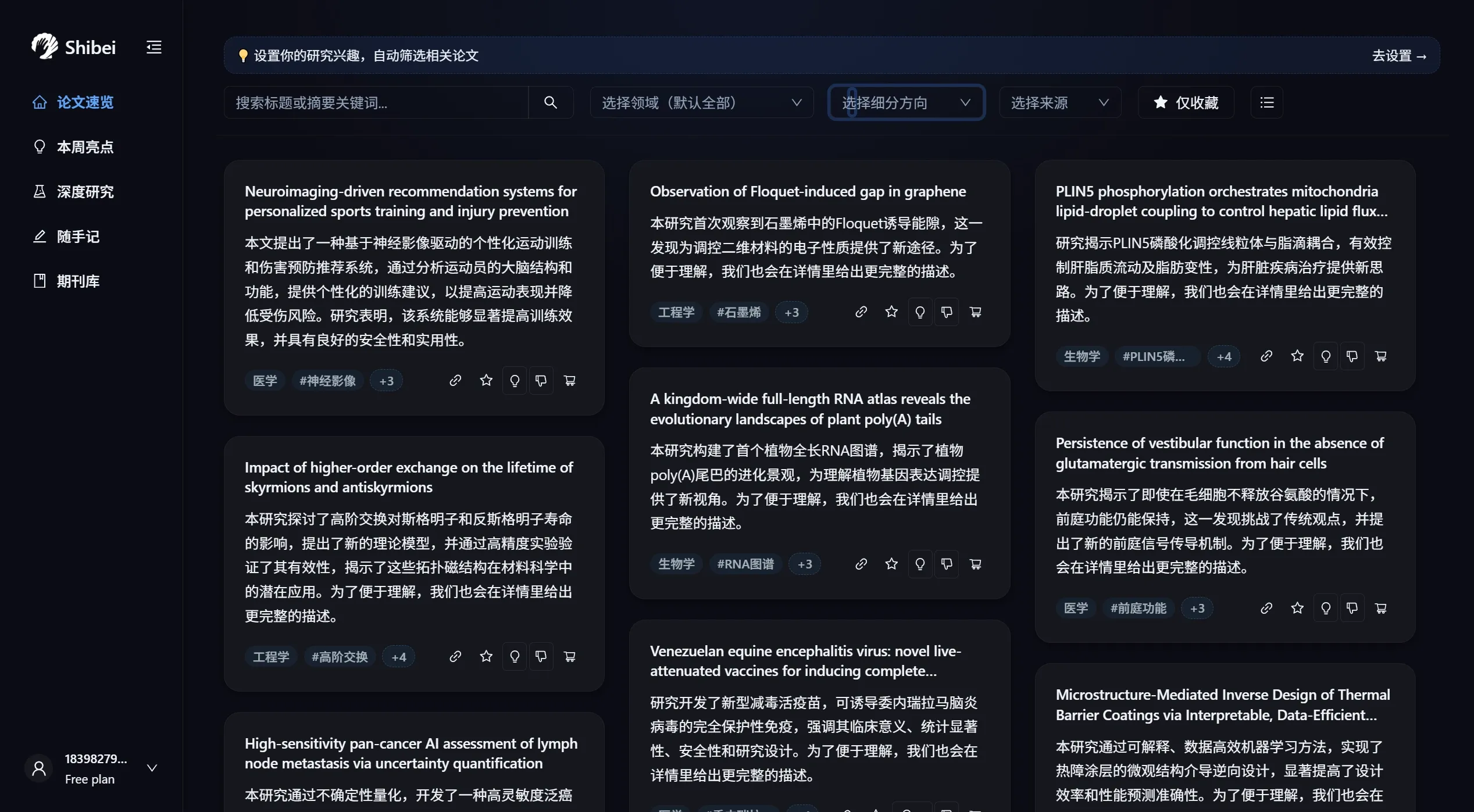Viewport: 1474px width, 812px height.
Task: Switch to list view with the list icon
Action: click(x=1266, y=102)
